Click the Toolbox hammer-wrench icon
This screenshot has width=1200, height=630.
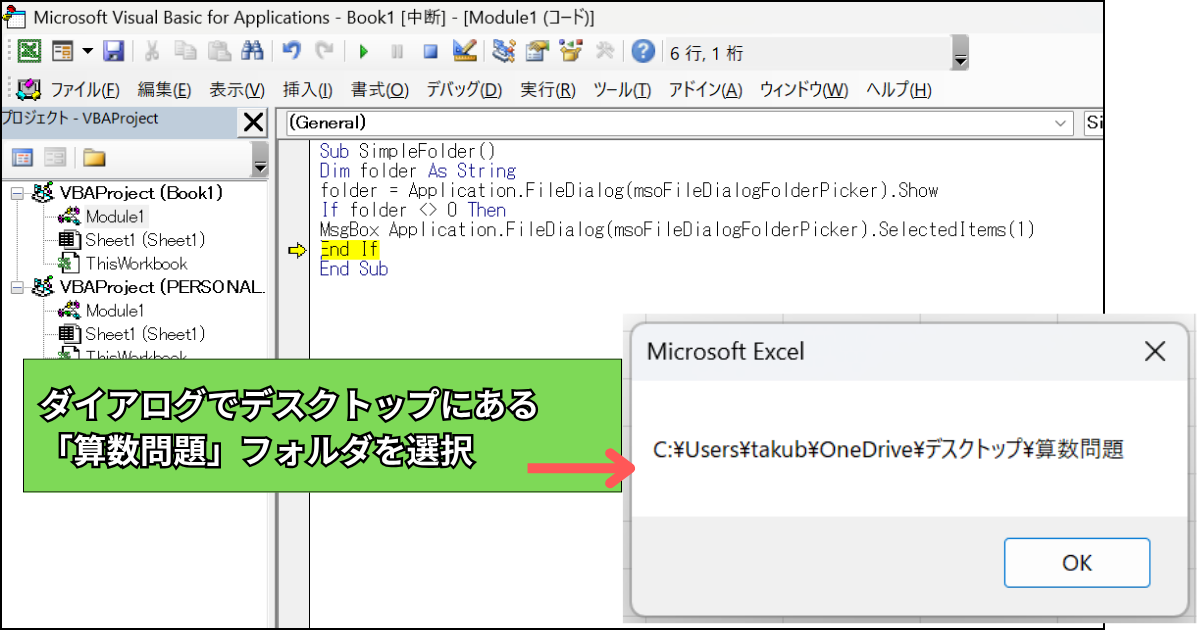point(604,51)
